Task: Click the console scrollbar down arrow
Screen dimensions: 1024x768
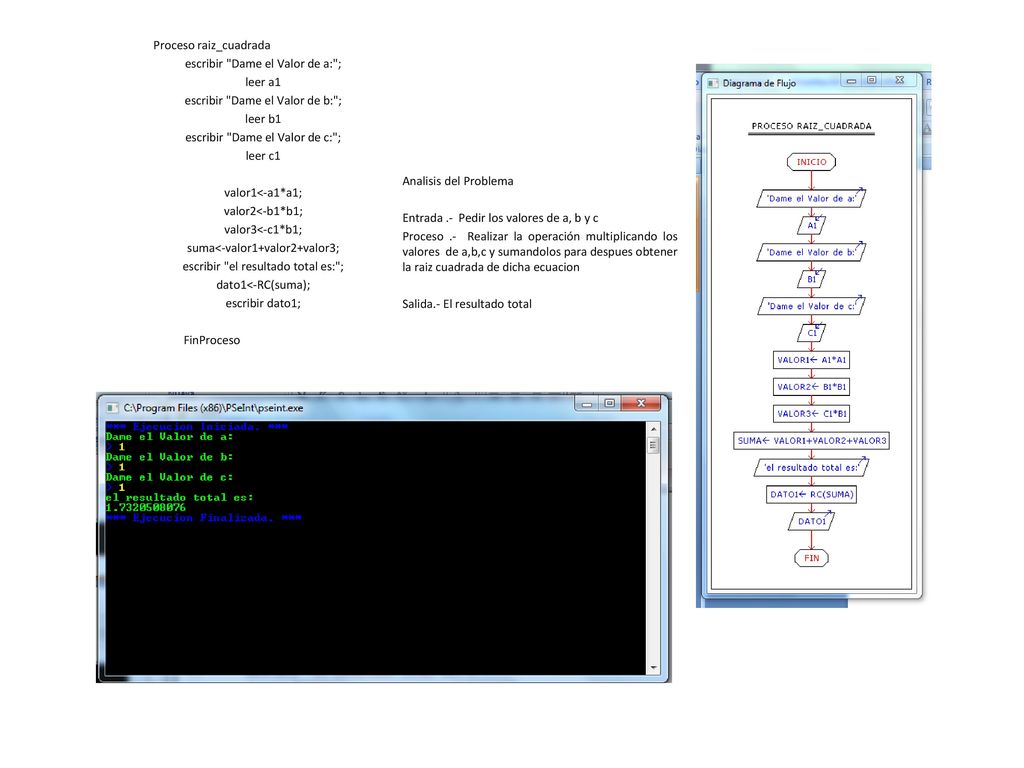Action: 653,667
